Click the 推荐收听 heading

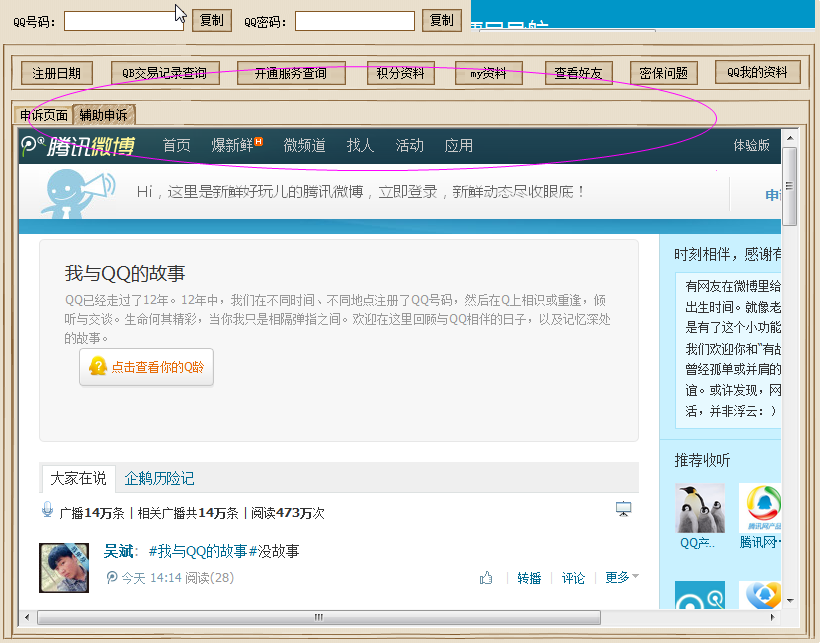click(x=702, y=460)
